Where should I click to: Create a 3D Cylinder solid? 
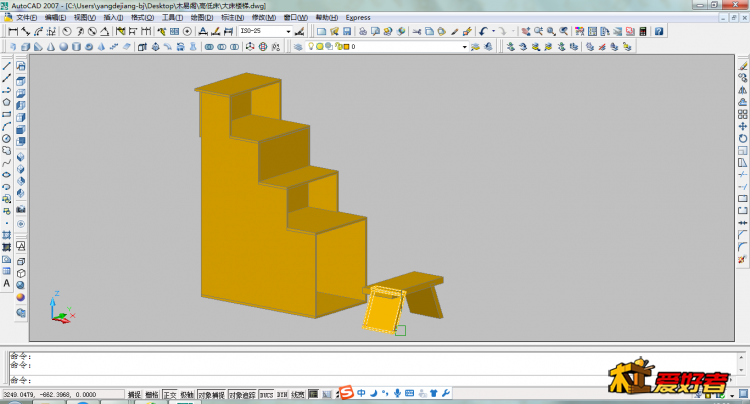coord(76,47)
